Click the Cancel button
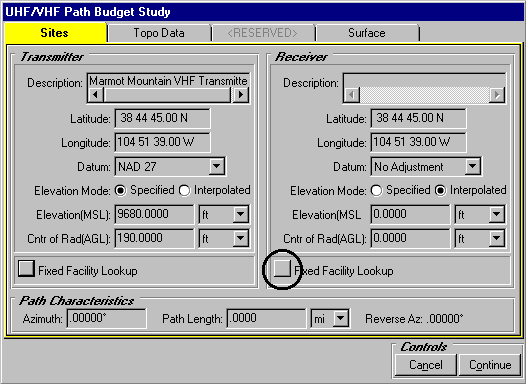 pos(426,365)
